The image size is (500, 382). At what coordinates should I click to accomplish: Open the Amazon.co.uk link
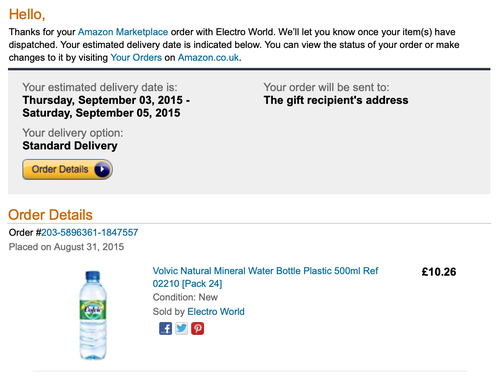point(208,57)
